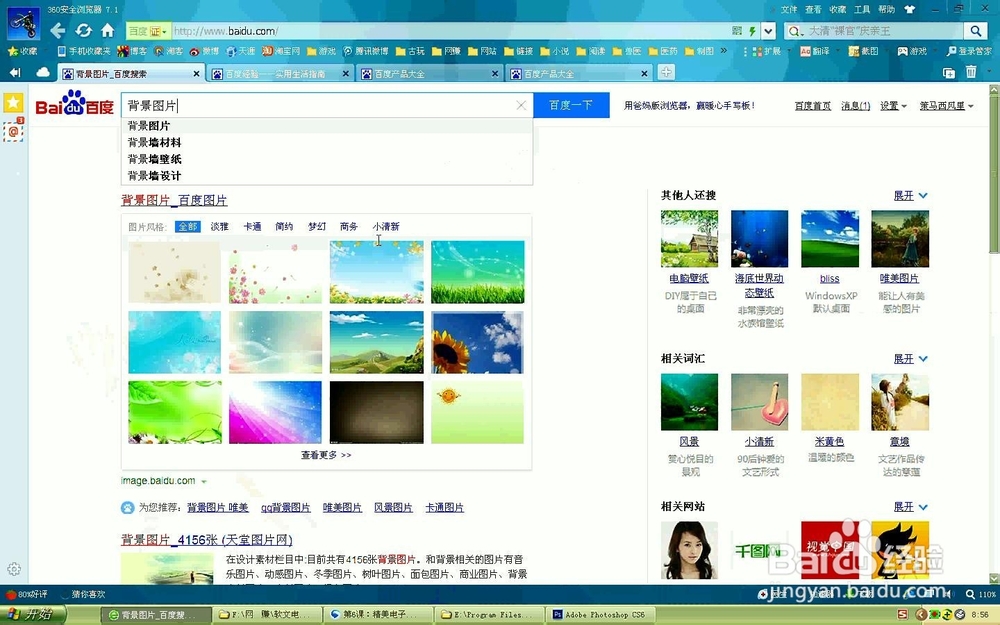Open the 手机收藏夹 mobile favorites bookmark

[x=84, y=51]
